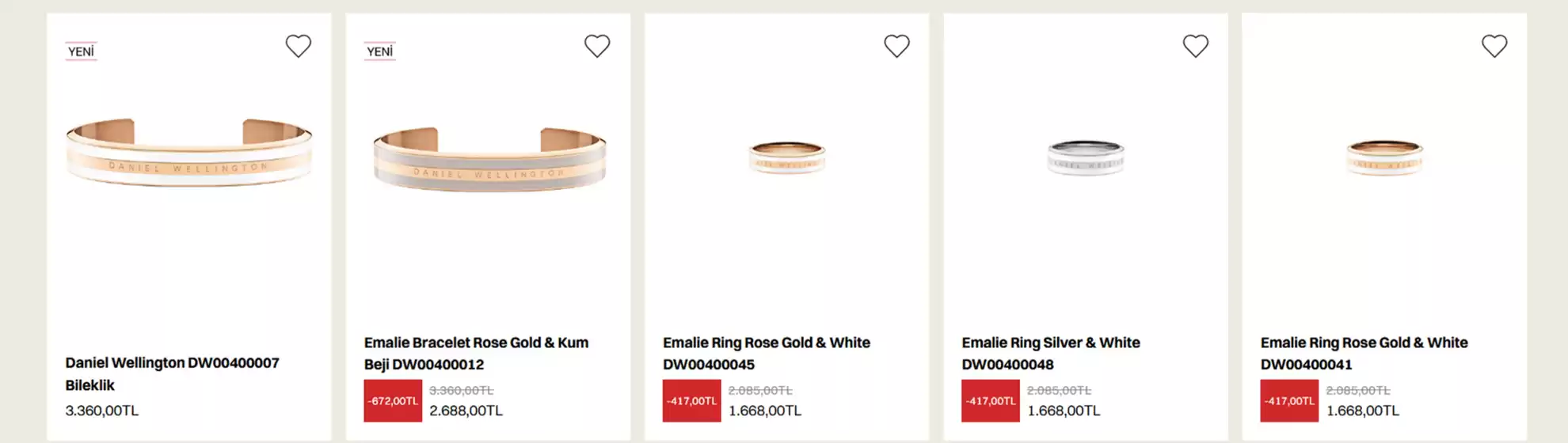Open Emalie Bracelet Rose Gold & Kum Beji link
This screenshot has height=443, width=1568.
[476, 353]
